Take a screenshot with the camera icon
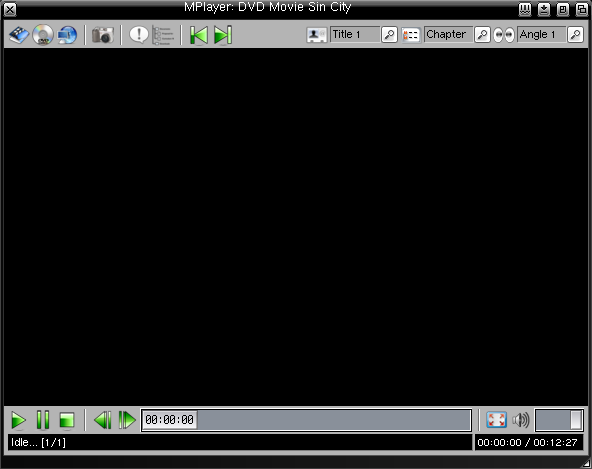The image size is (592, 469). click(x=103, y=35)
